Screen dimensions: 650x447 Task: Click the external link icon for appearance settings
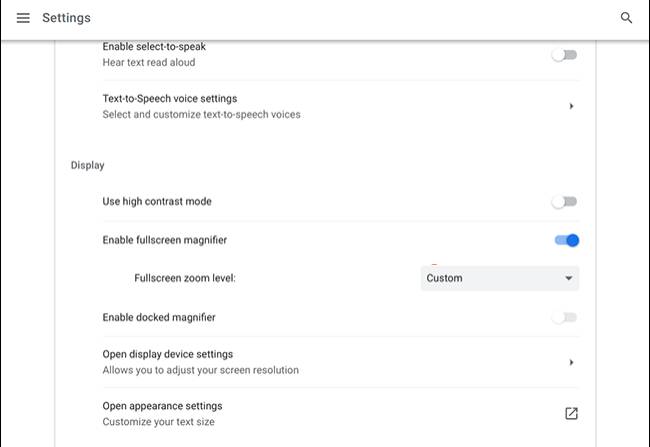pos(571,413)
